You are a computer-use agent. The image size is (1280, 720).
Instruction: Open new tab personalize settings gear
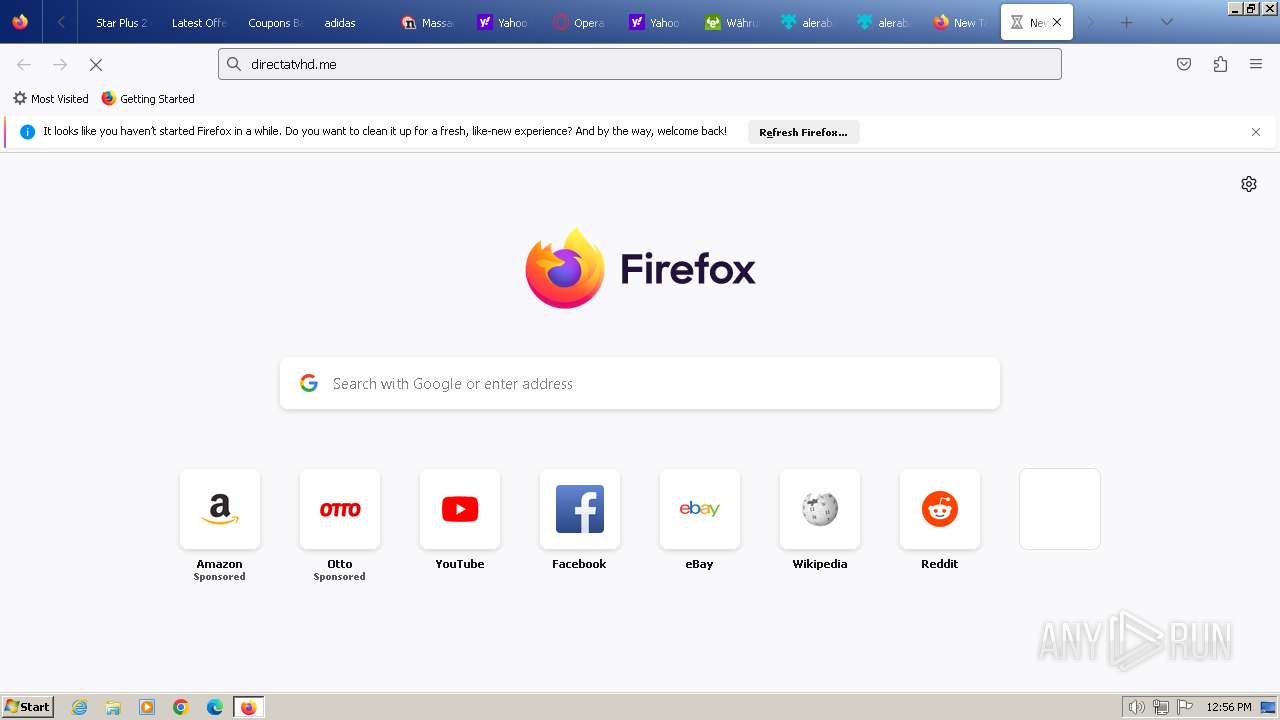[x=1249, y=184]
